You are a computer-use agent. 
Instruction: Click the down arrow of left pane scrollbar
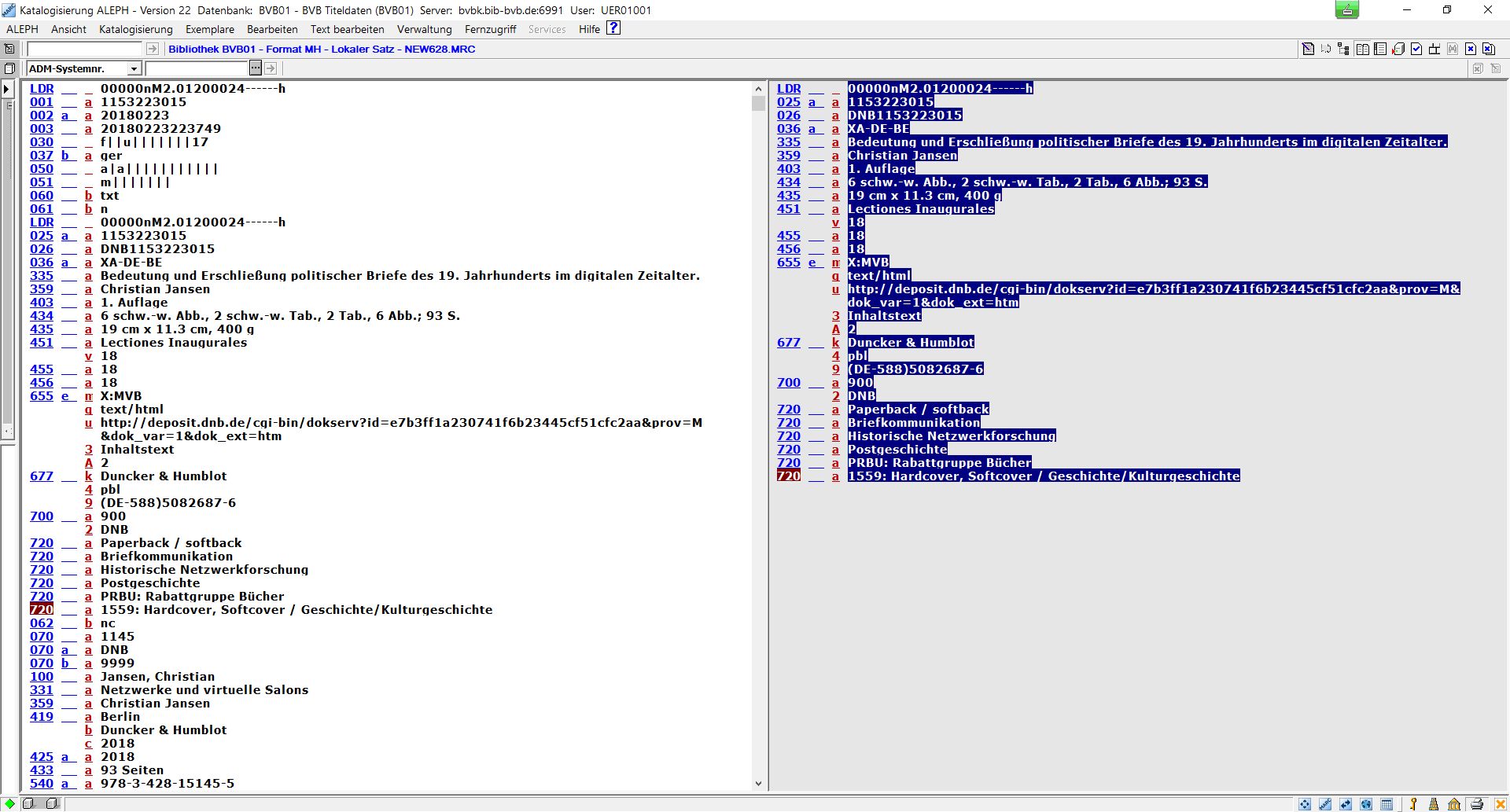coord(758,783)
